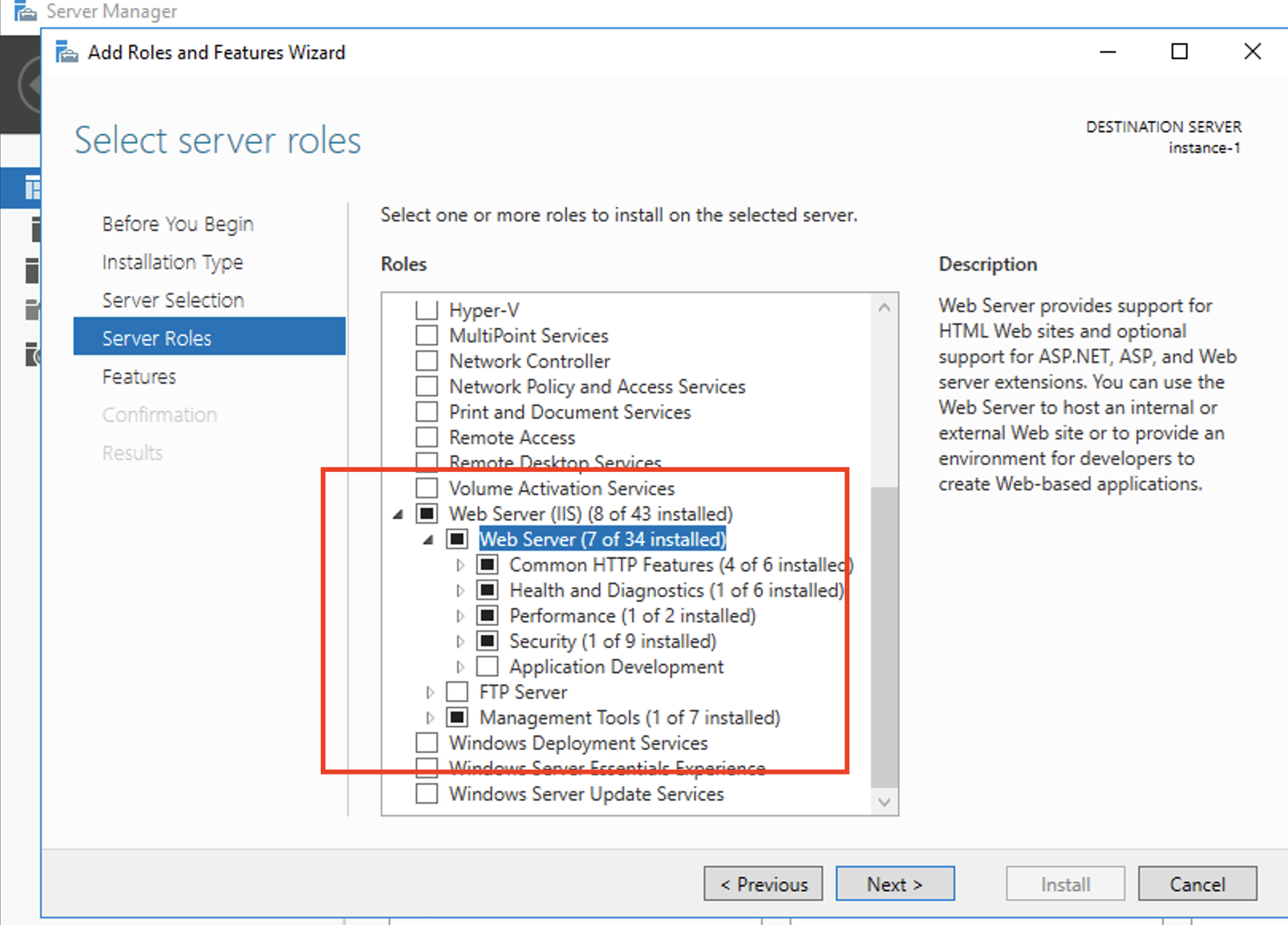1288x925 pixels.
Task: Expand Common HTTP Features
Action: [461, 564]
